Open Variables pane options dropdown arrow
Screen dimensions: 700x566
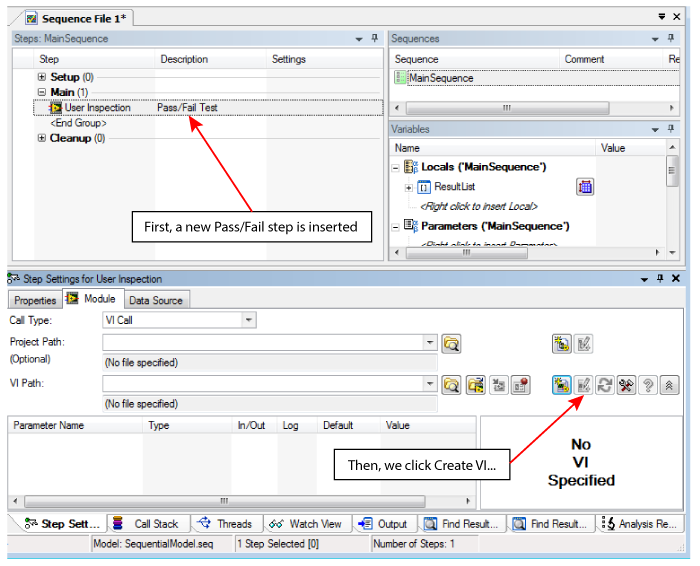click(655, 130)
